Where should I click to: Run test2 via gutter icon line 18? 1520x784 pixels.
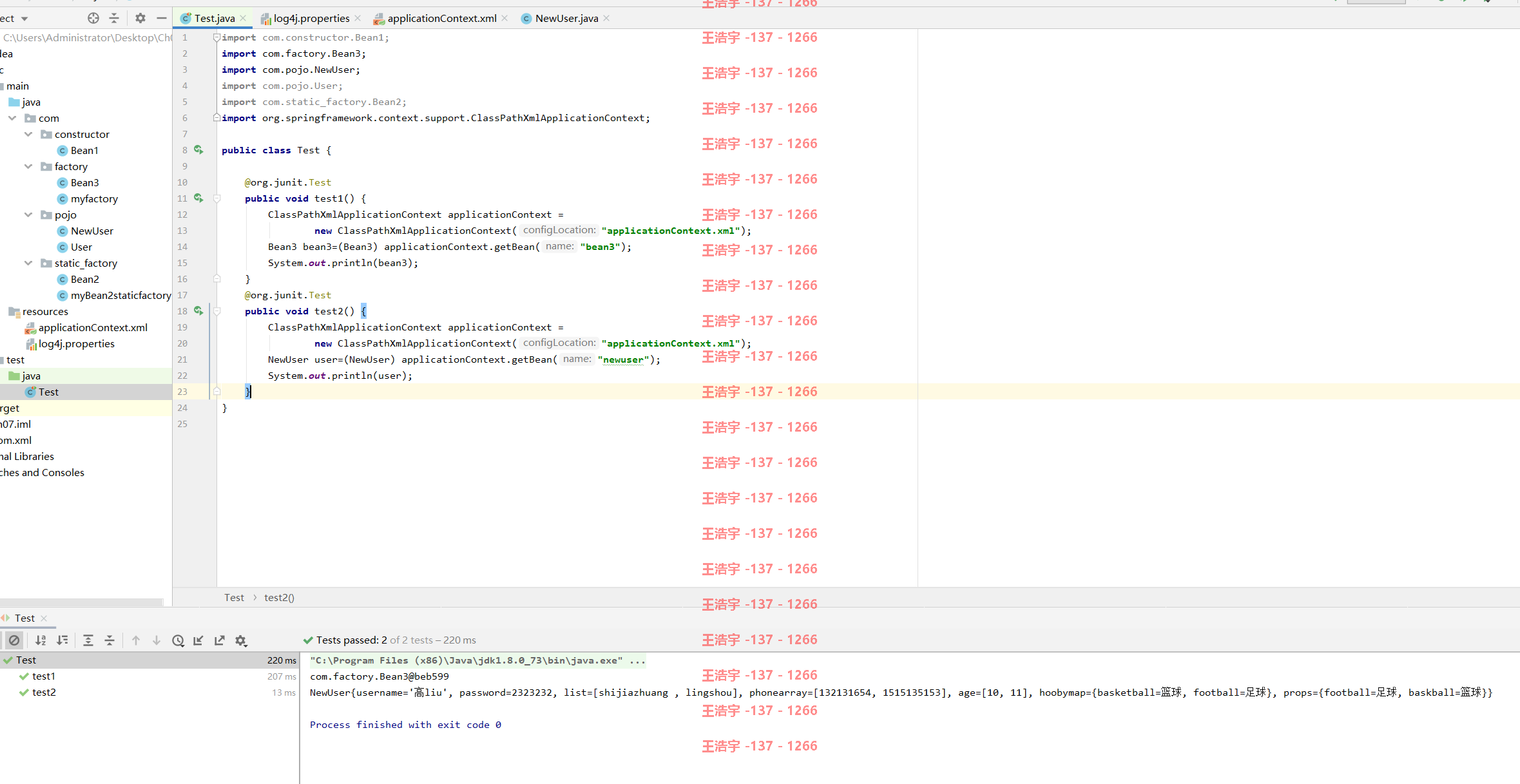tap(198, 311)
